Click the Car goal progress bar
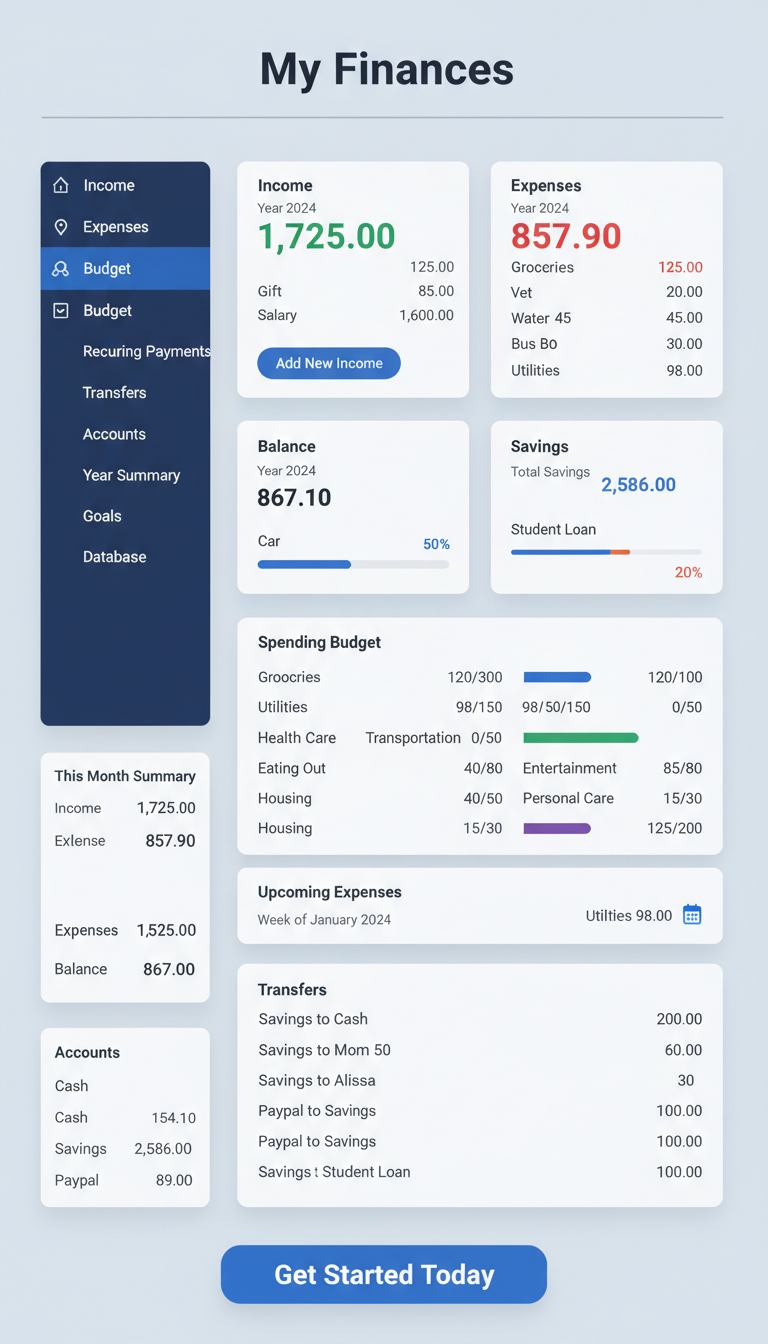 [353, 564]
